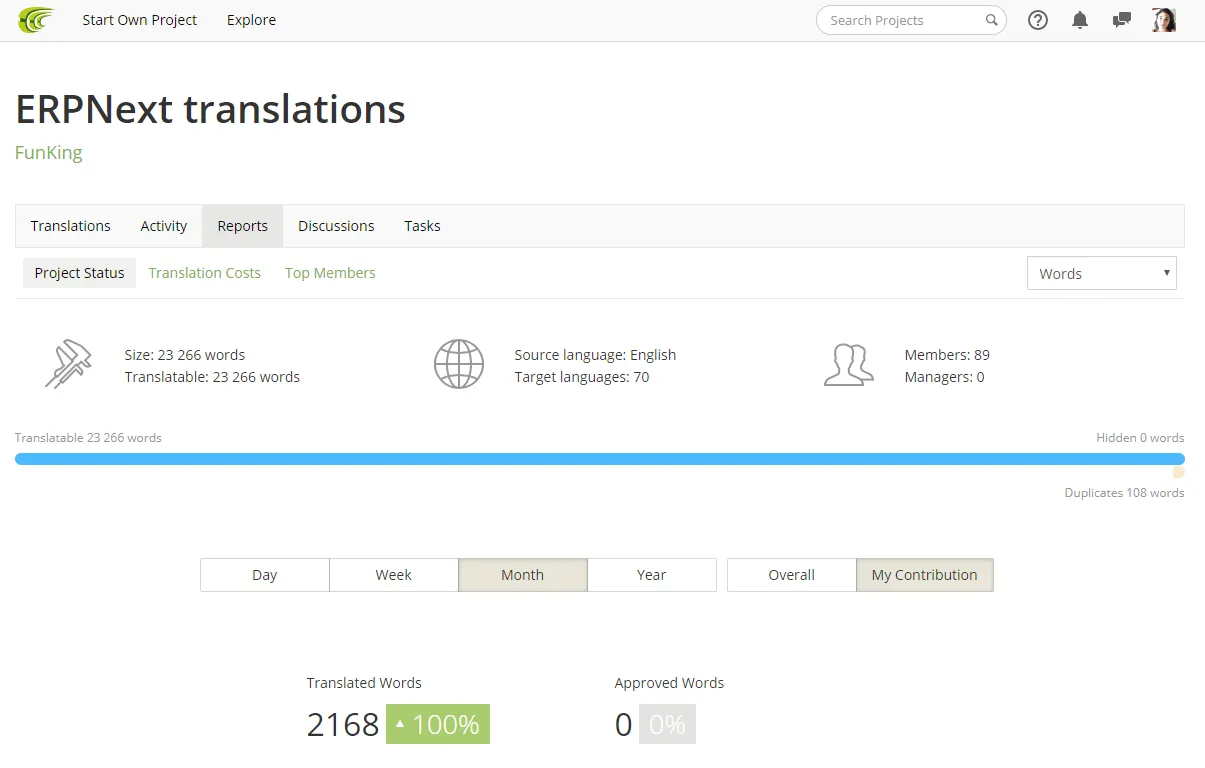Click the caliper size icon
This screenshot has height=768, width=1205.
coord(68,364)
